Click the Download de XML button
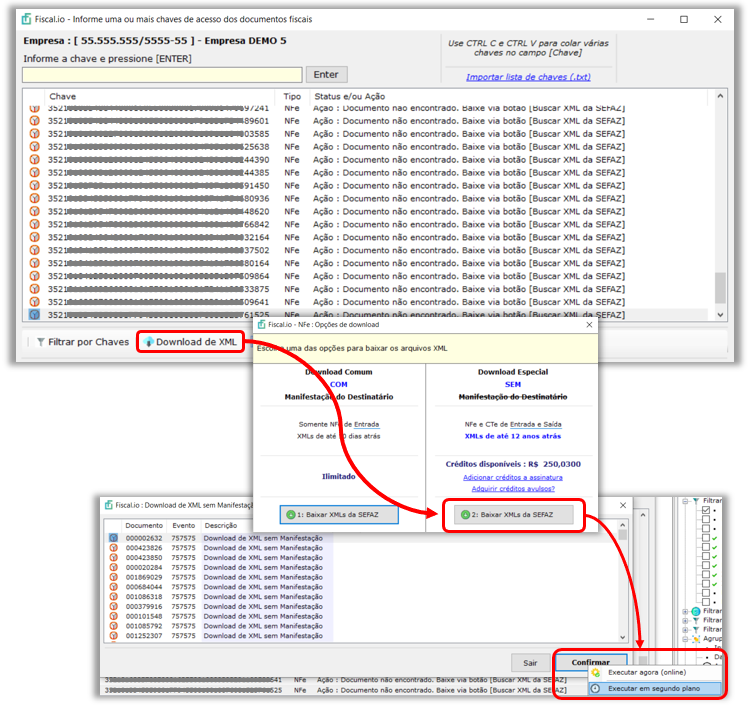 point(191,342)
